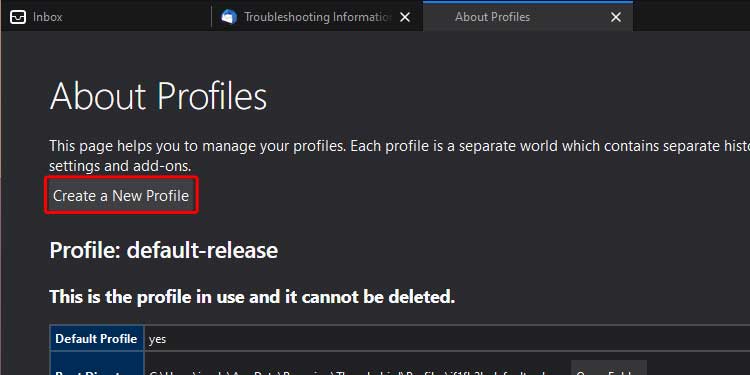Close the About Profiles tab
This screenshot has height=375, width=750.
(x=616, y=17)
